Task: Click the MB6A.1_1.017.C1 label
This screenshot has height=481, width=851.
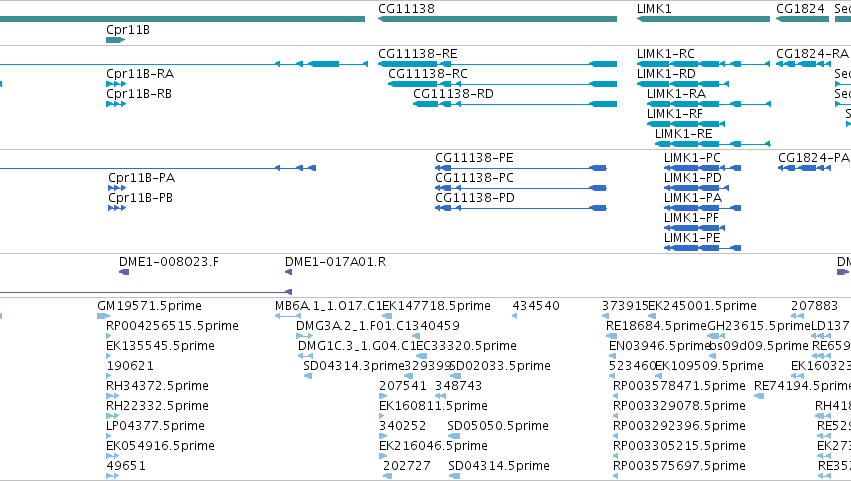Action: tap(329, 306)
